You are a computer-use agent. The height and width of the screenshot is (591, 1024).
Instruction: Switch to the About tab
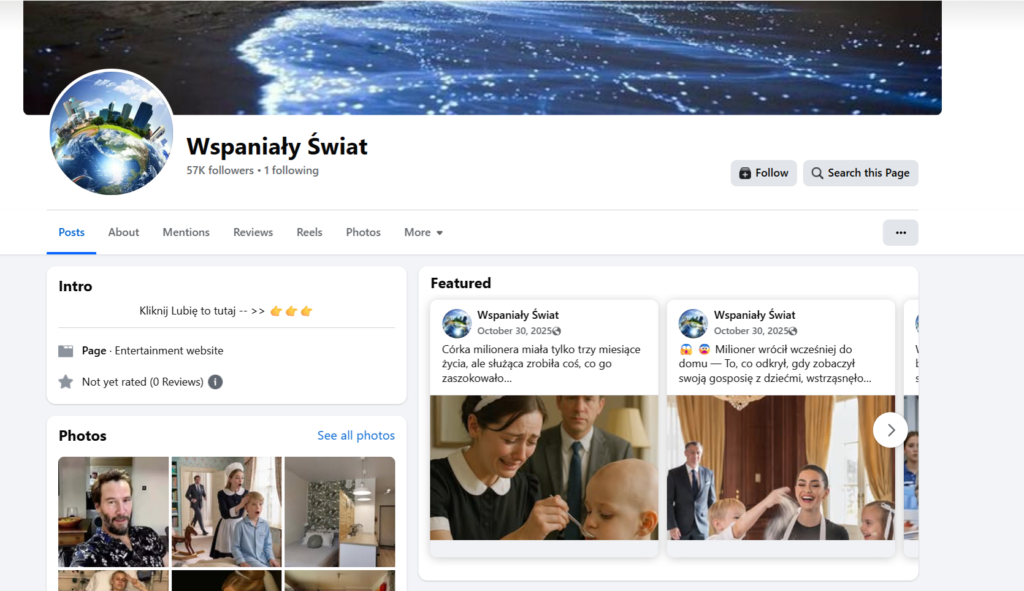coord(123,232)
